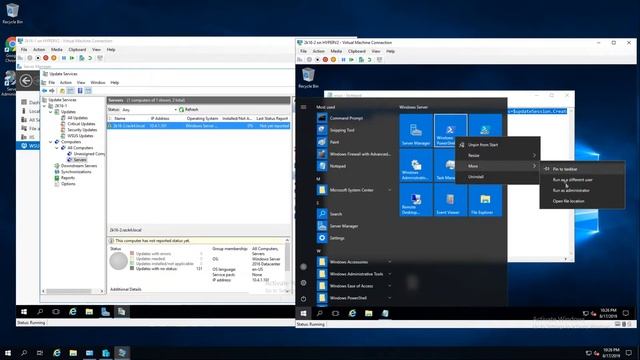Click the blue Help icon in Update Services toolbar
Screen dimensions: 640x360
coord(80,91)
